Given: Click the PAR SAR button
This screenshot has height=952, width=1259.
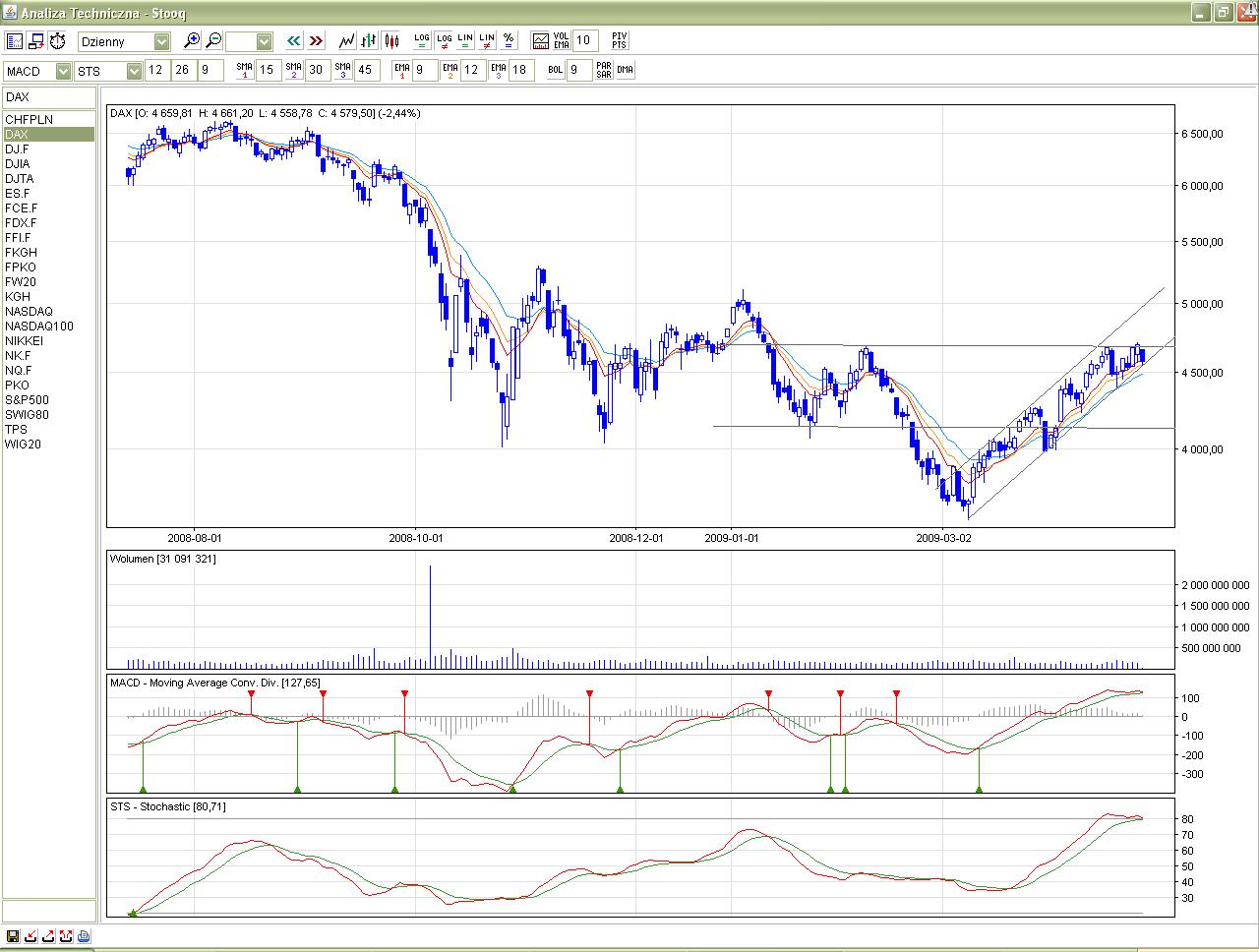Looking at the screenshot, I should [603, 70].
